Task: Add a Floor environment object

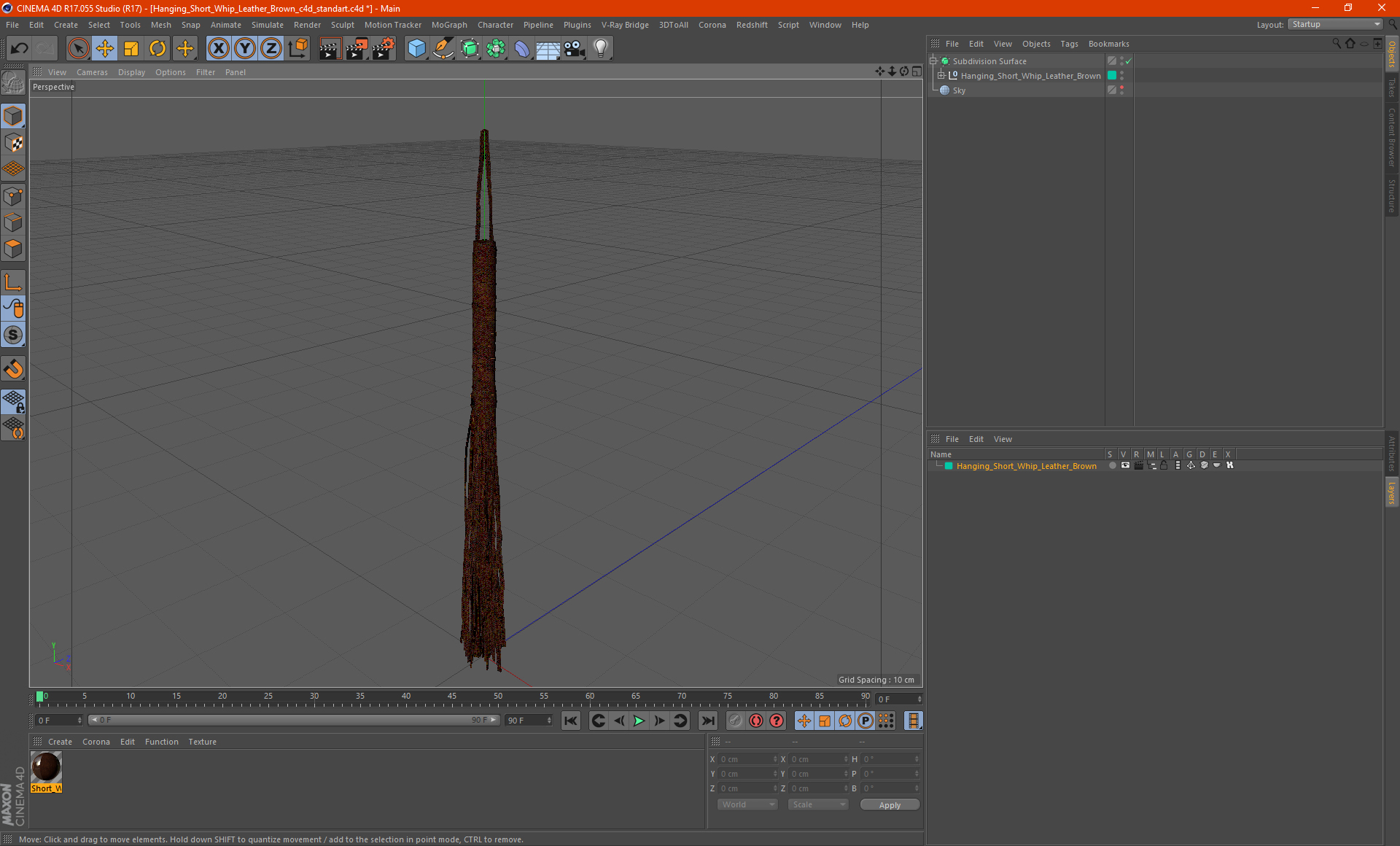Action: click(x=548, y=48)
